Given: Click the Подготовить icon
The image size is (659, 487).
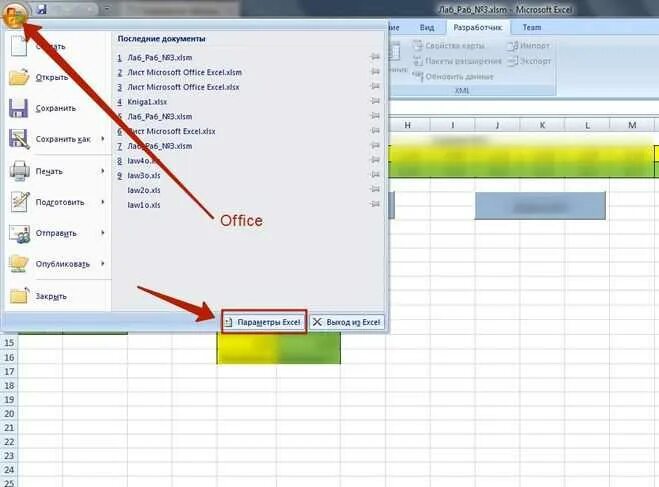Looking at the screenshot, I should click(x=19, y=202).
